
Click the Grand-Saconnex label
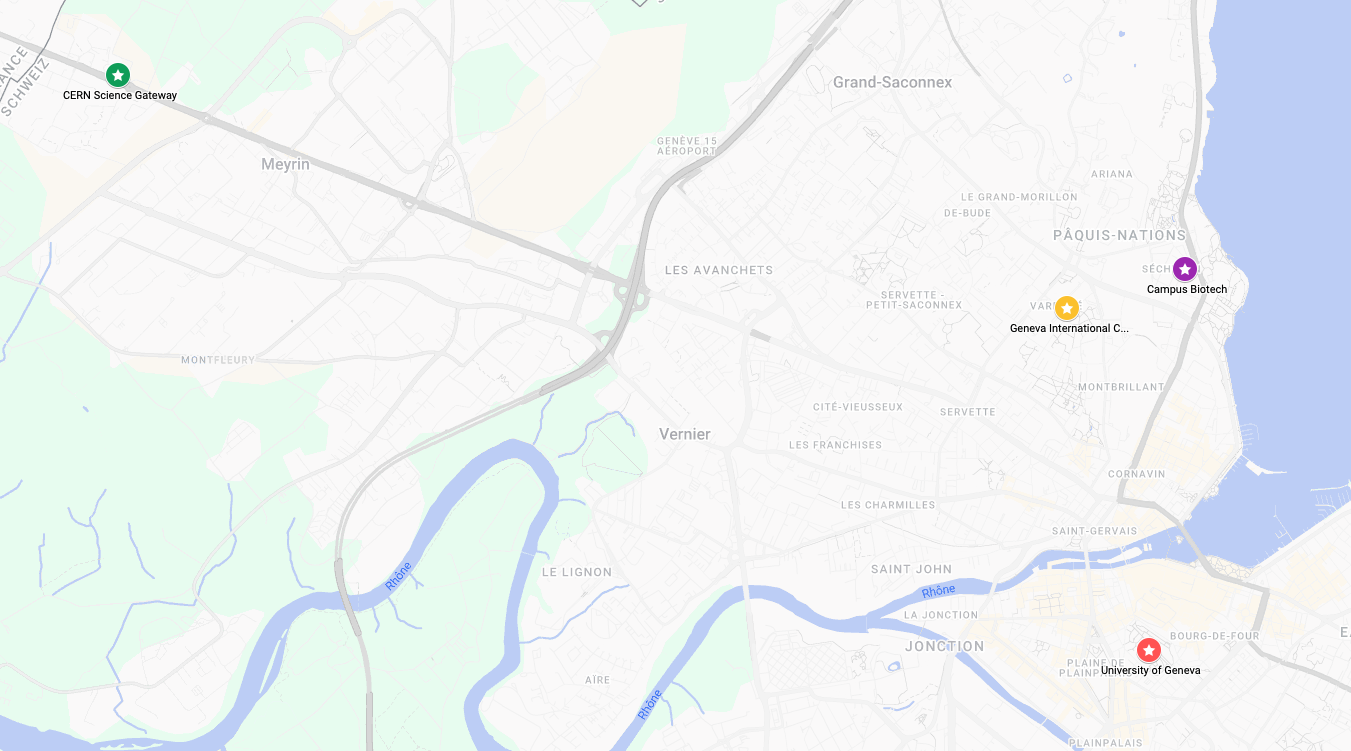point(893,82)
